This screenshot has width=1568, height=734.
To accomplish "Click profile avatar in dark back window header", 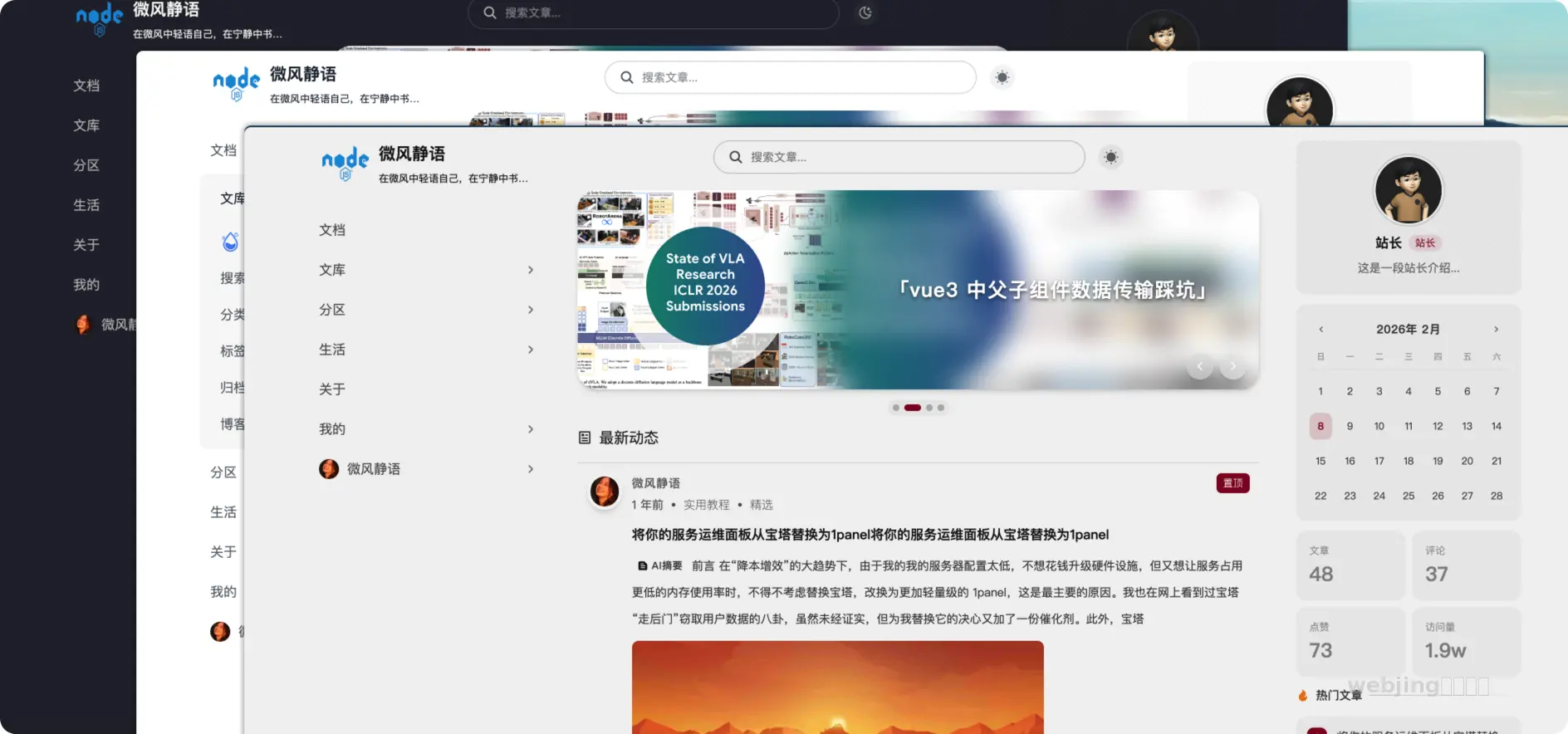I will pyautogui.click(x=1163, y=32).
